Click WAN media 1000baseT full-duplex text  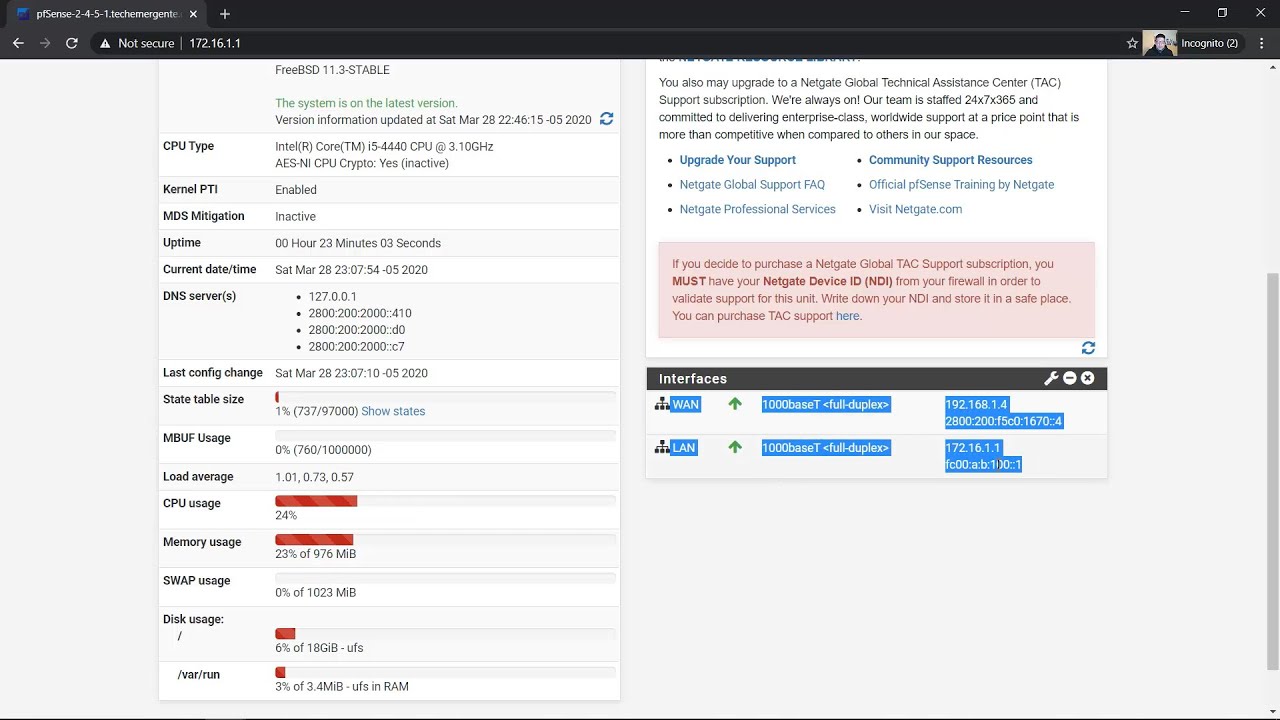[825, 405]
